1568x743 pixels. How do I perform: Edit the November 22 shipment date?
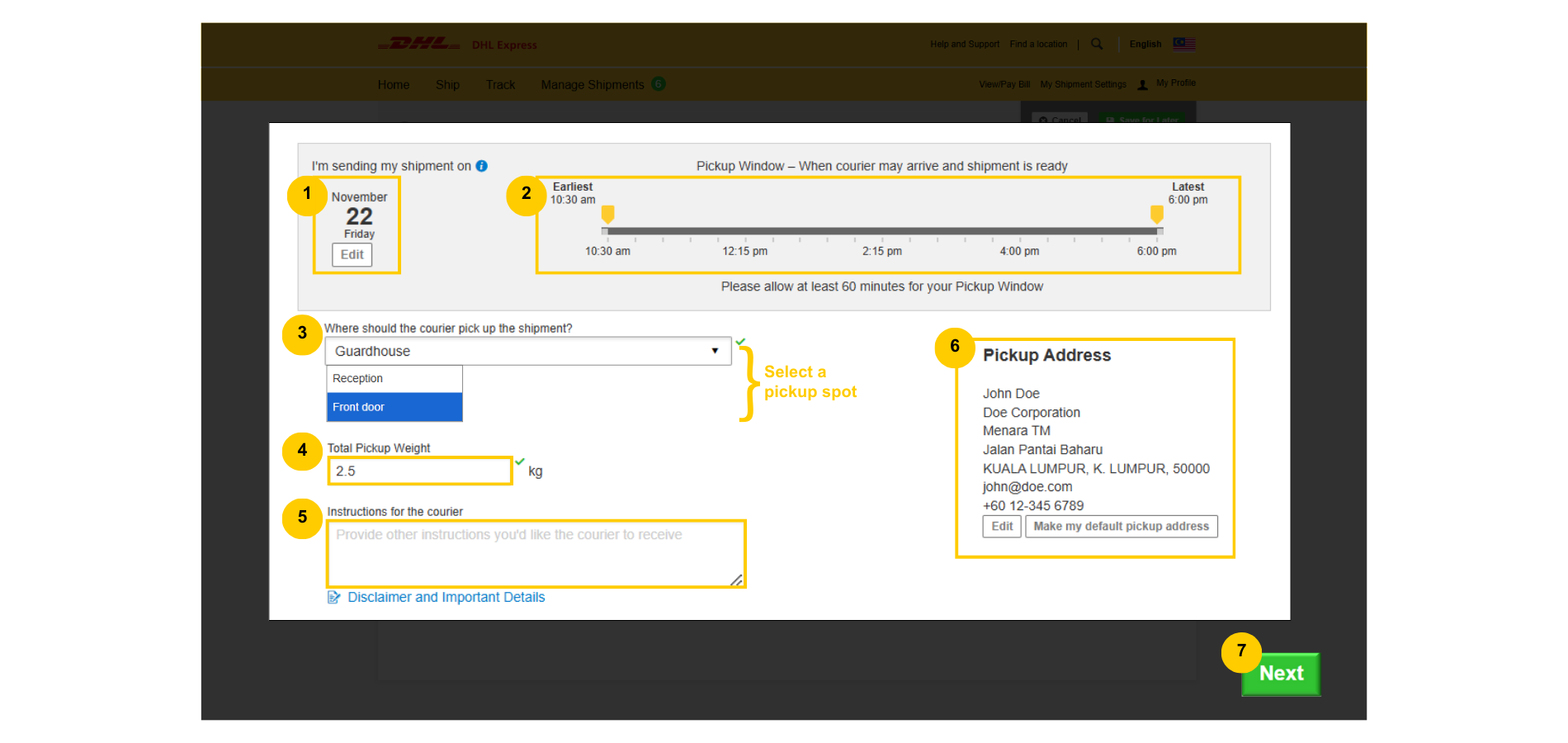pos(352,254)
